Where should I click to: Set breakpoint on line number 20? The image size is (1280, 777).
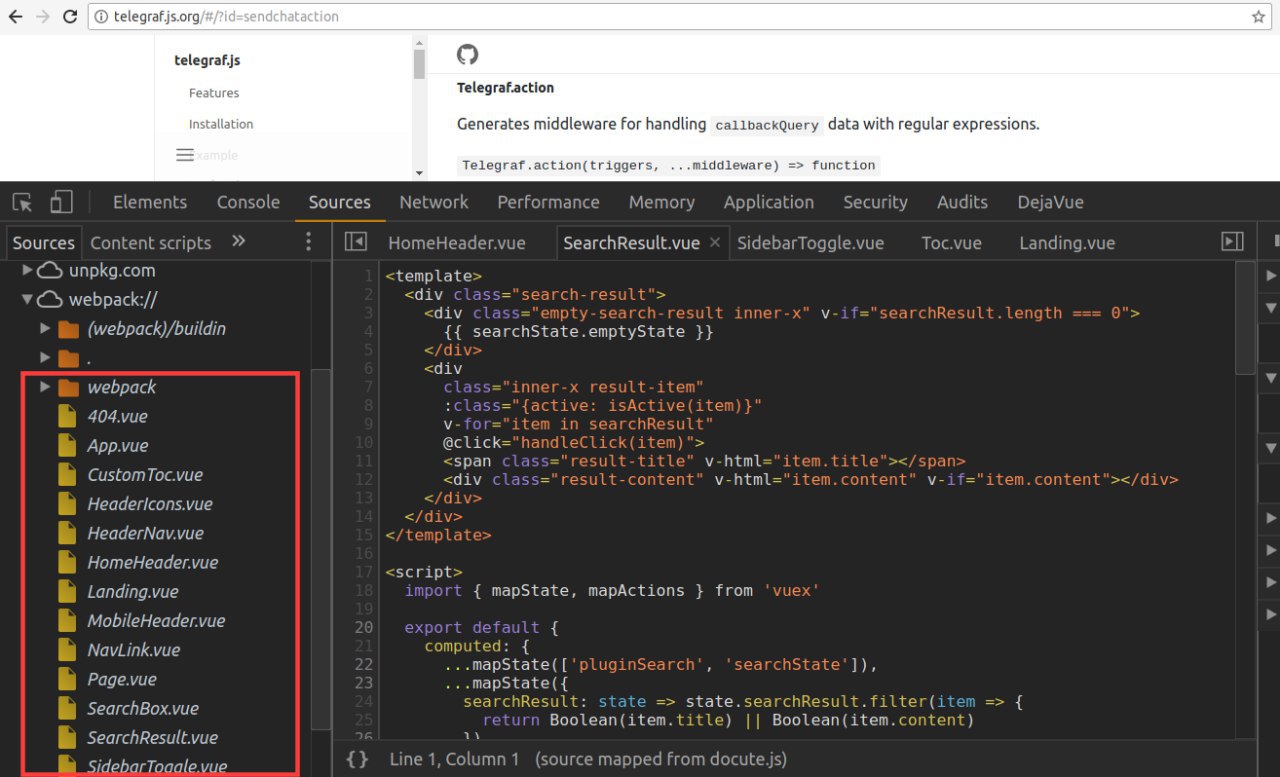363,627
